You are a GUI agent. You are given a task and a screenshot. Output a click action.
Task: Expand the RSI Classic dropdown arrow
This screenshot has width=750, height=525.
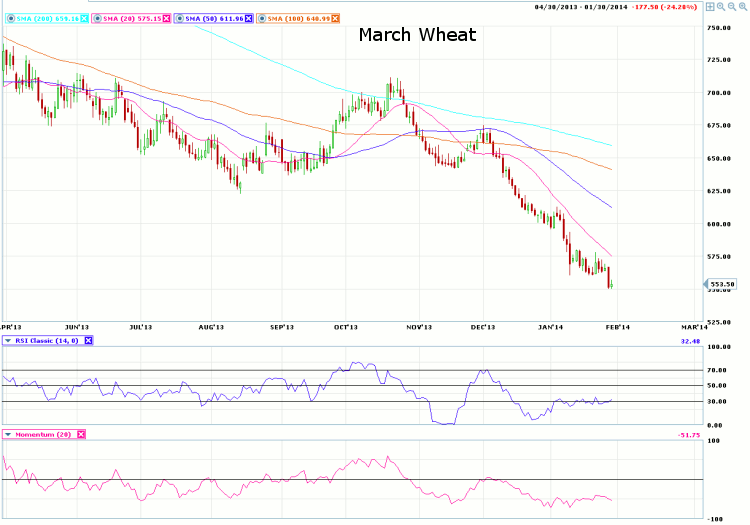(8, 341)
